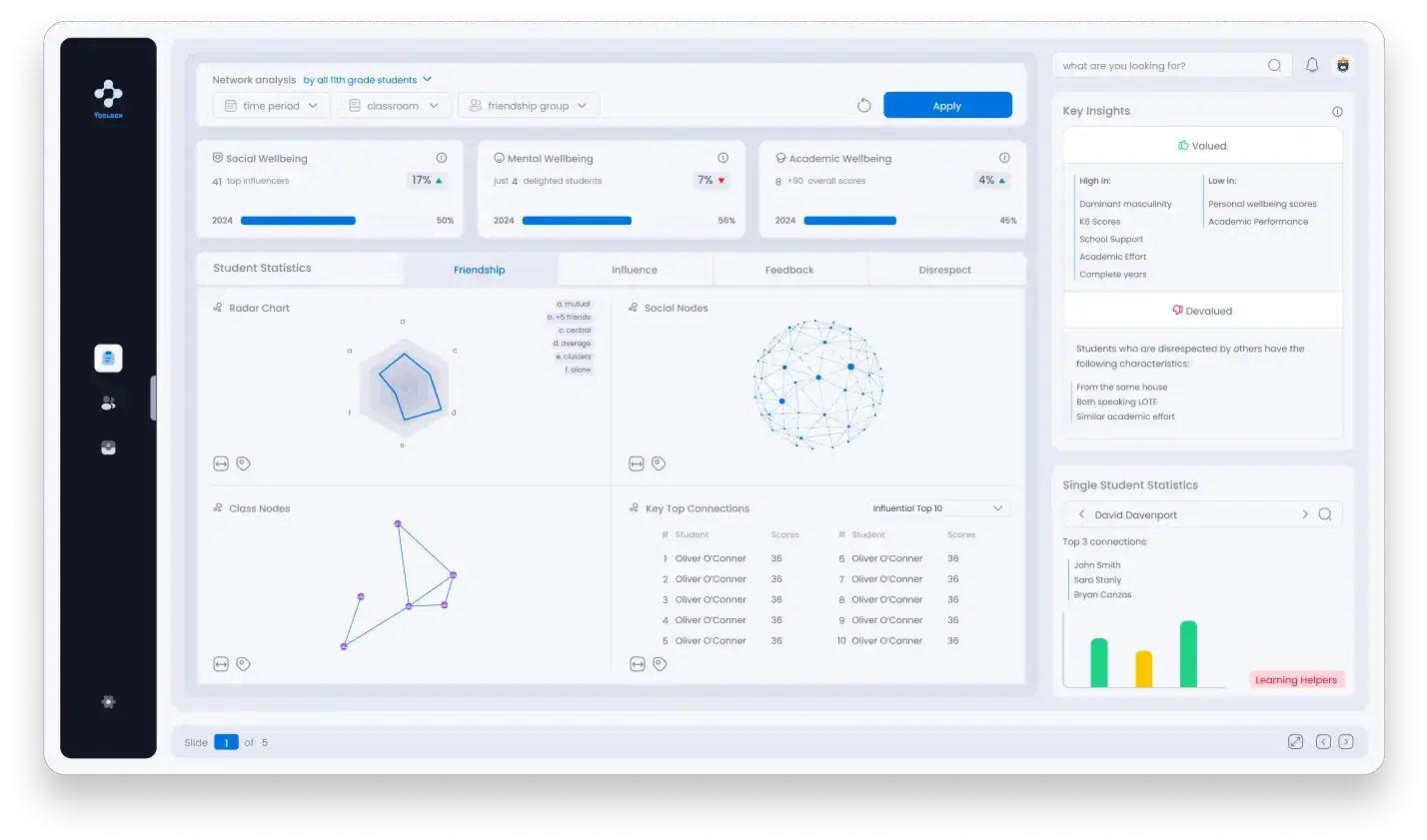Click the tag icon under Class Nodes
The image size is (1427, 840).
coord(243,664)
